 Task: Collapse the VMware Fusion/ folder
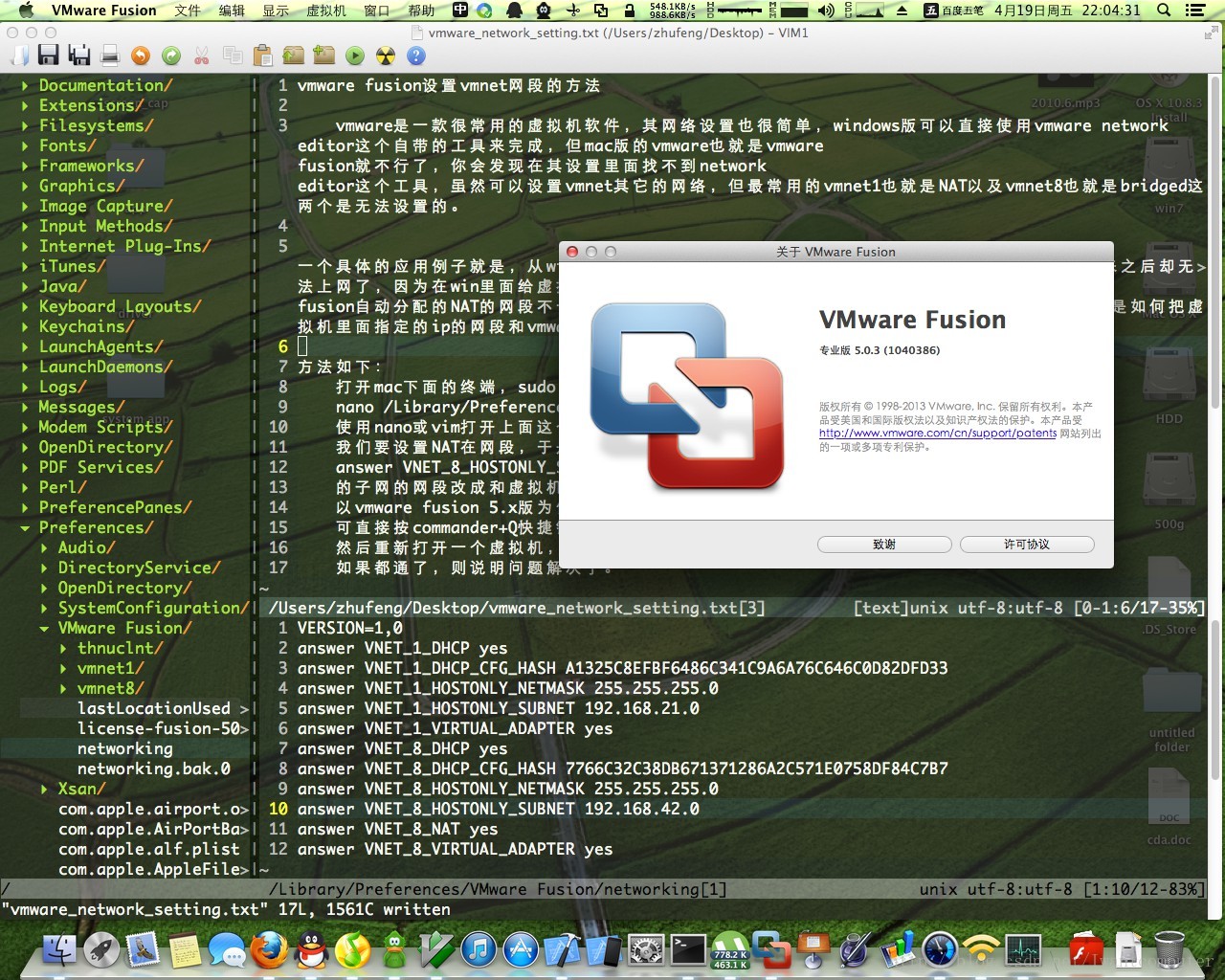coord(45,628)
